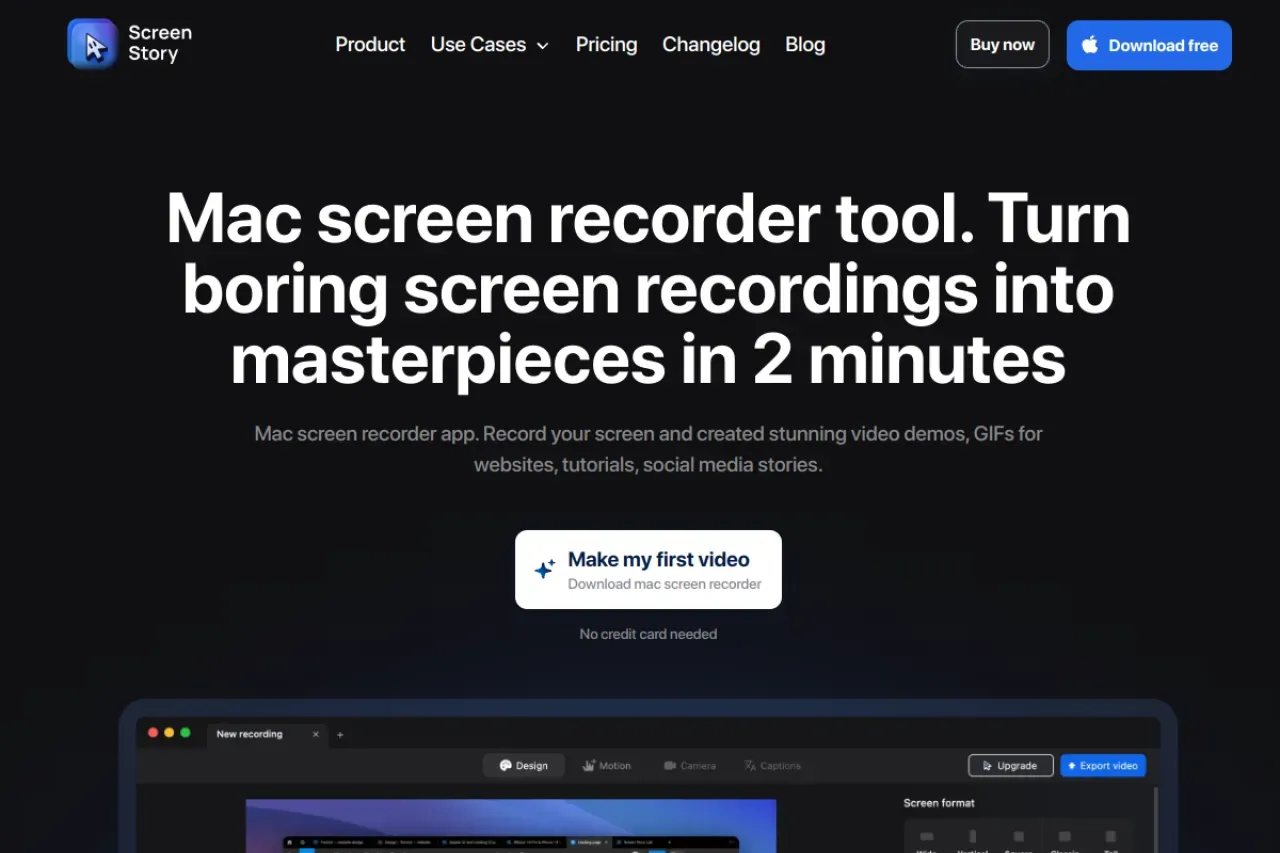
Task: Open the Product menu item
Action: click(x=370, y=45)
